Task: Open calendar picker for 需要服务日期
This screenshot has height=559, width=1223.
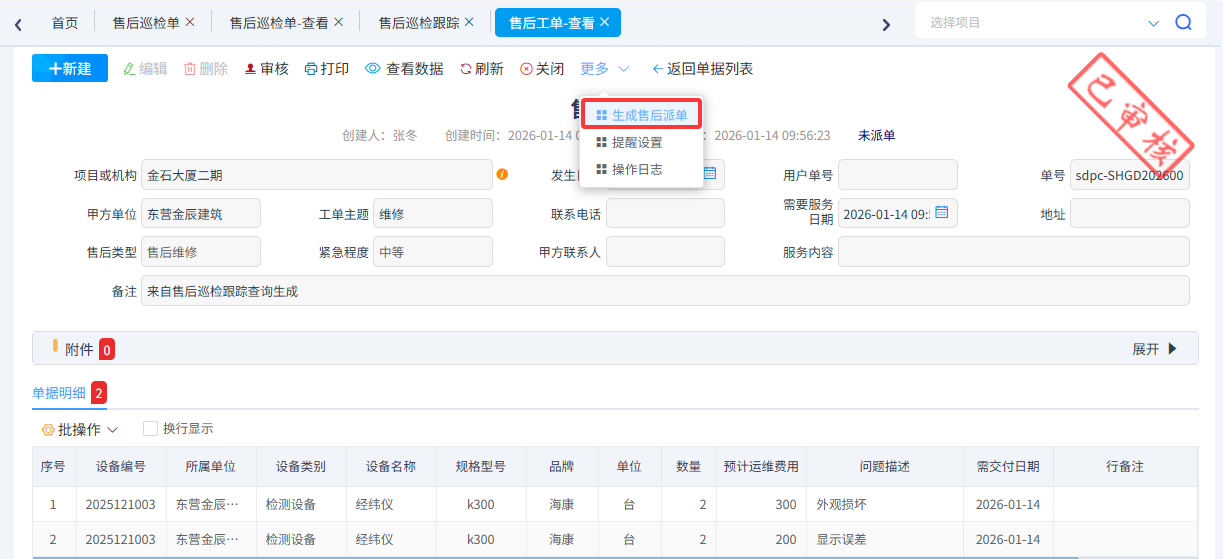Action: [x=941, y=212]
